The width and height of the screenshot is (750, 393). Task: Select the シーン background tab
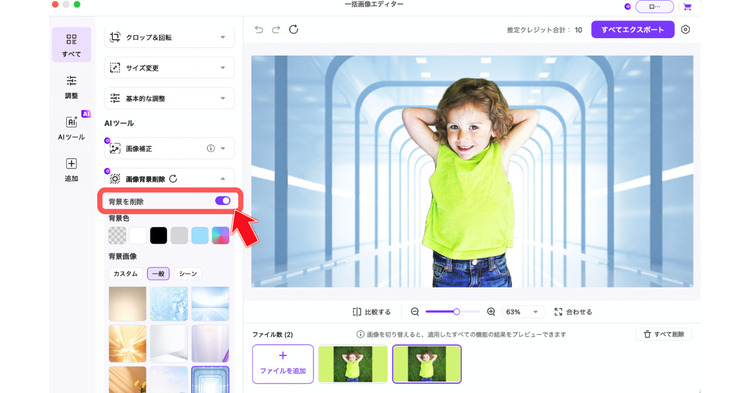(188, 273)
